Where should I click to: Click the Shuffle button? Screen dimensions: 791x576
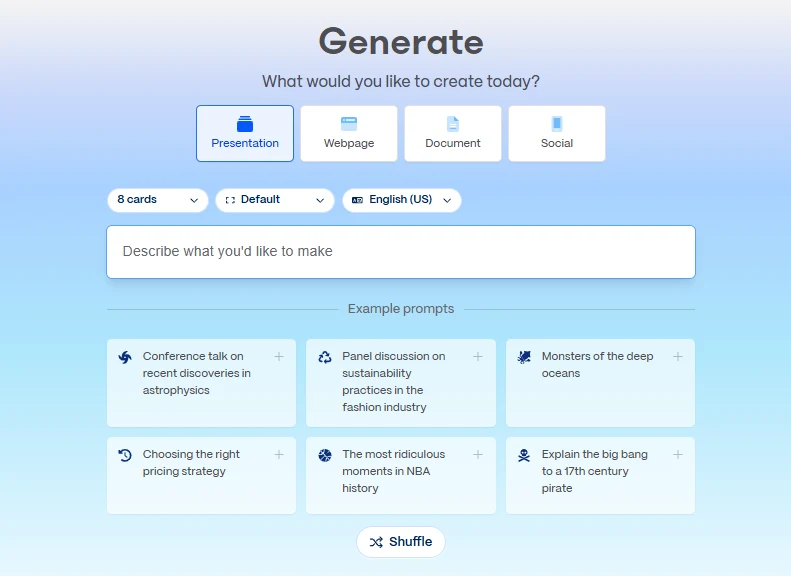point(401,542)
